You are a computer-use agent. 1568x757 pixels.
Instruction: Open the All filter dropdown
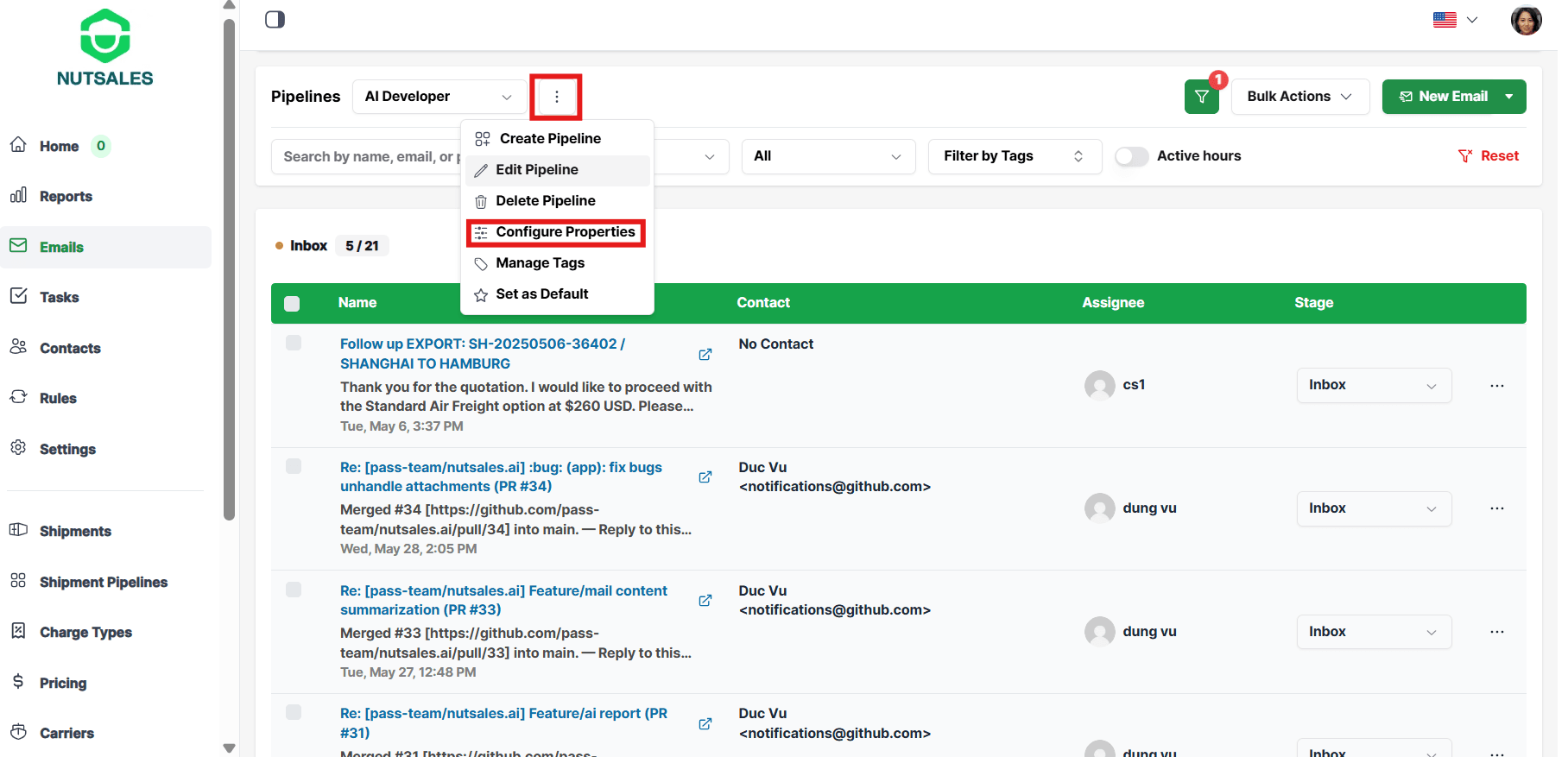[x=828, y=156]
